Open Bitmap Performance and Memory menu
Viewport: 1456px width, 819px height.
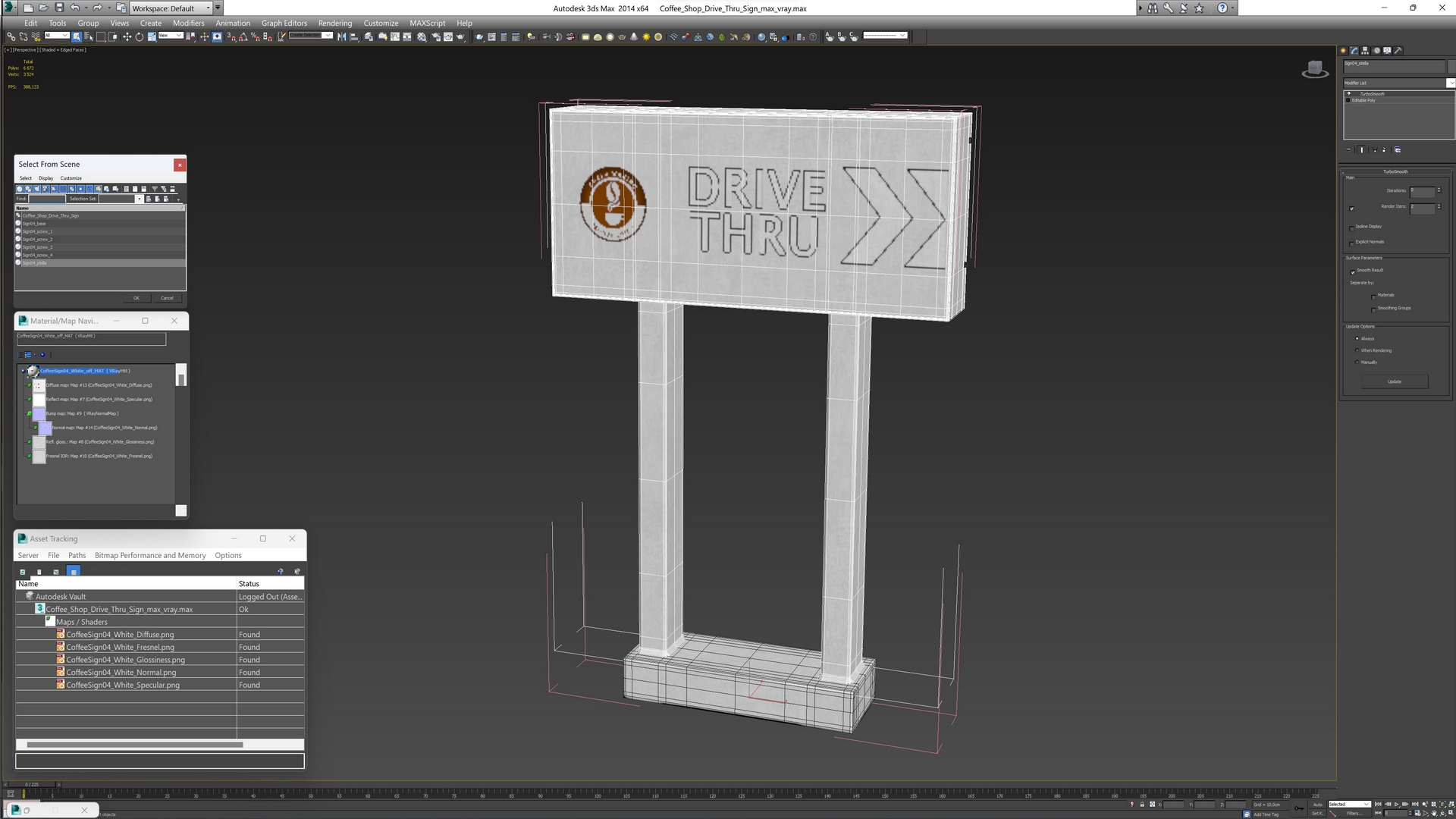pyautogui.click(x=150, y=555)
